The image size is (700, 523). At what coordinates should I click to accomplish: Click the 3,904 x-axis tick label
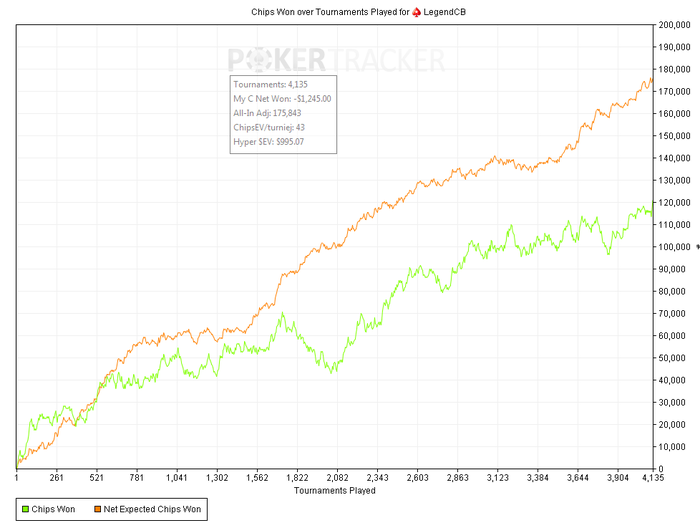(618, 478)
